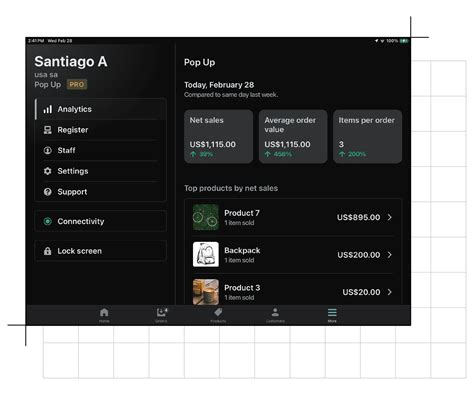Viewport: 474px width, 395px height.
Task: Open the Average order value card
Action: [293, 136]
